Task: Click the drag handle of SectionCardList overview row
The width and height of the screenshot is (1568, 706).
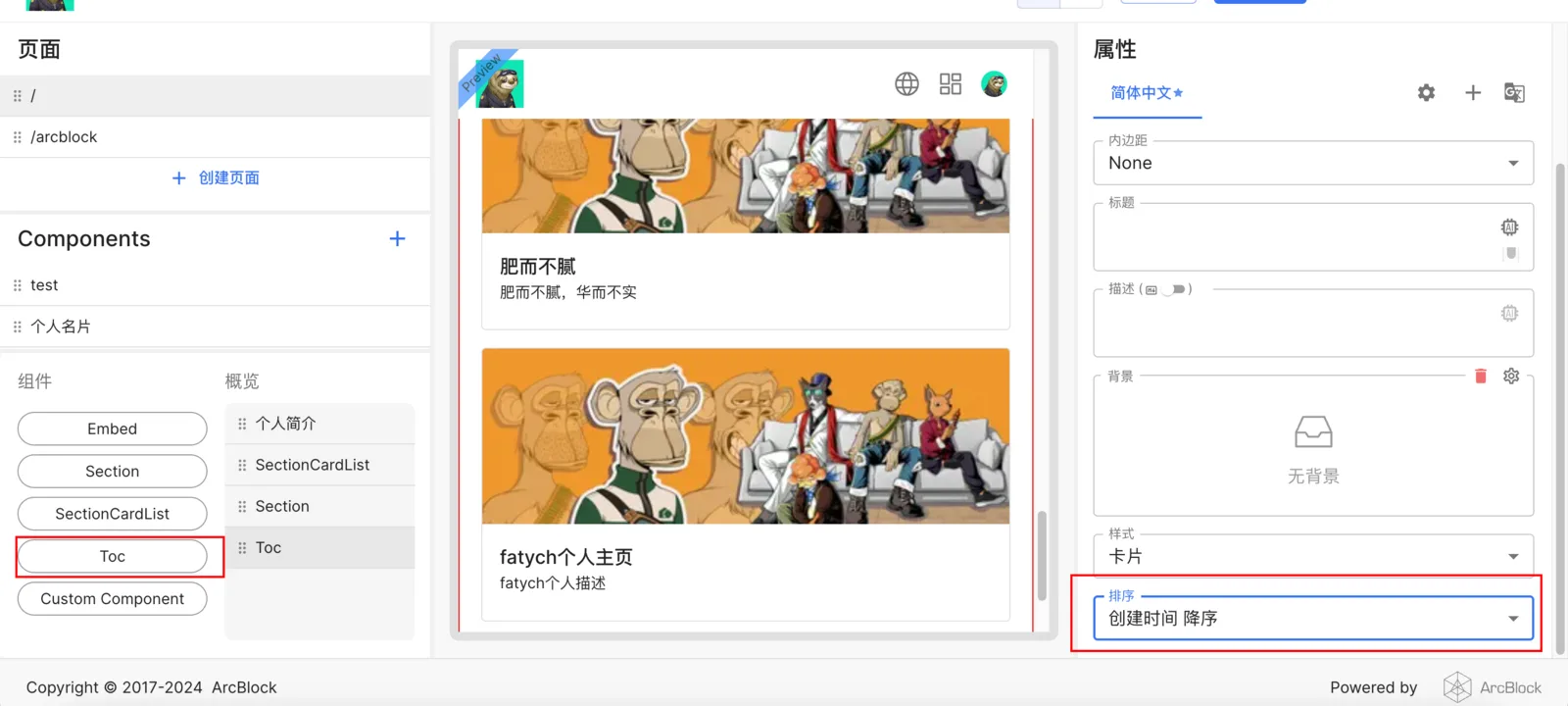Action: pos(242,465)
